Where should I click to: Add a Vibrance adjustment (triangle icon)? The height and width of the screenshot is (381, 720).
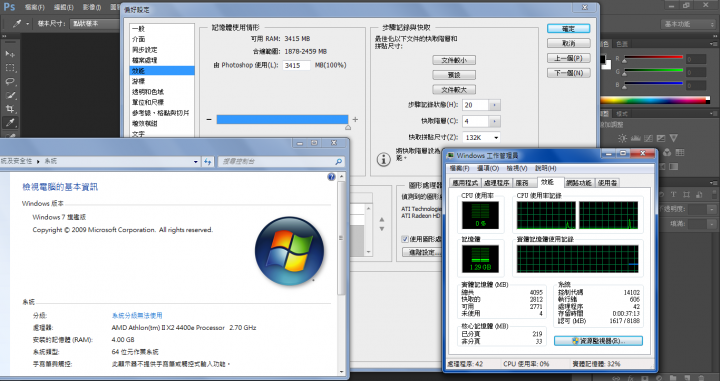click(x=673, y=138)
